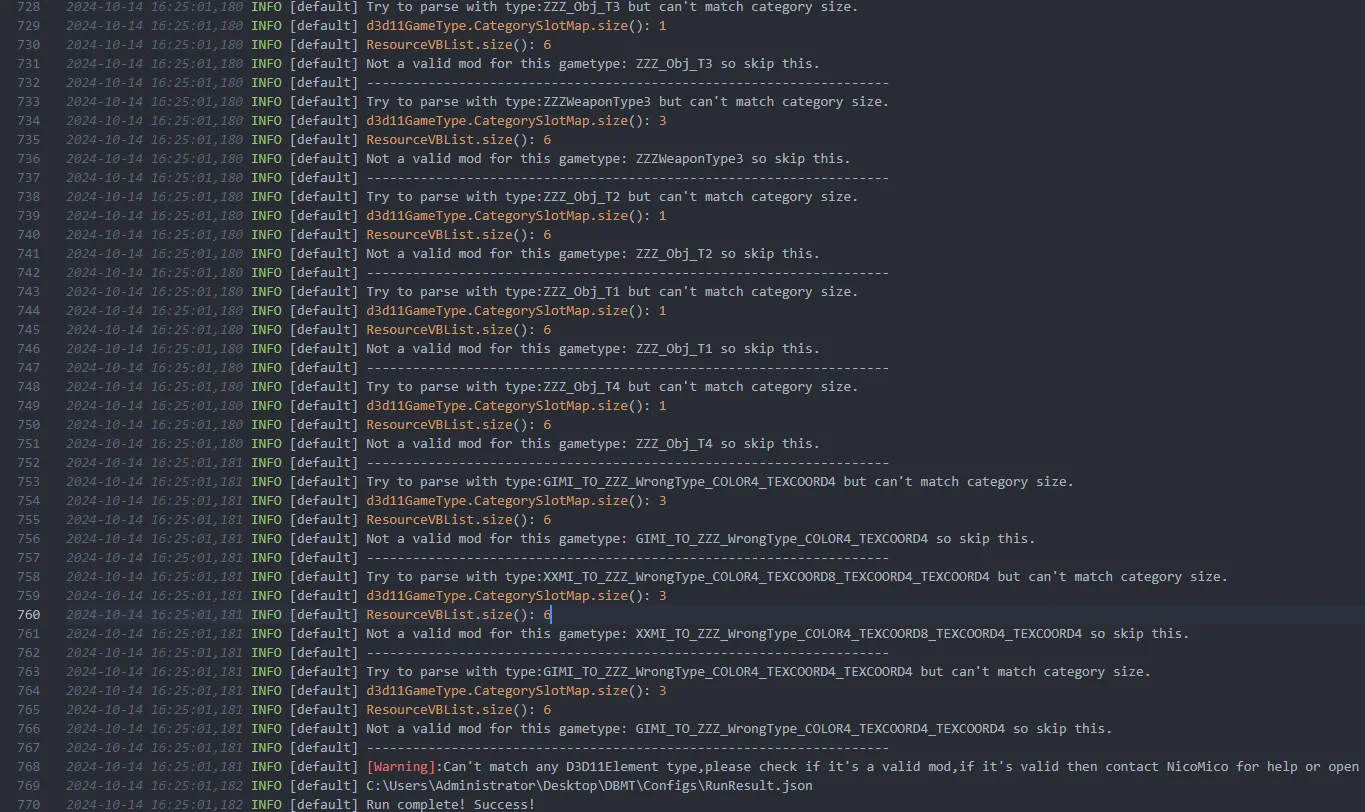Click line number 728 in the gutter
The image size is (1365, 812).
(x=29, y=7)
